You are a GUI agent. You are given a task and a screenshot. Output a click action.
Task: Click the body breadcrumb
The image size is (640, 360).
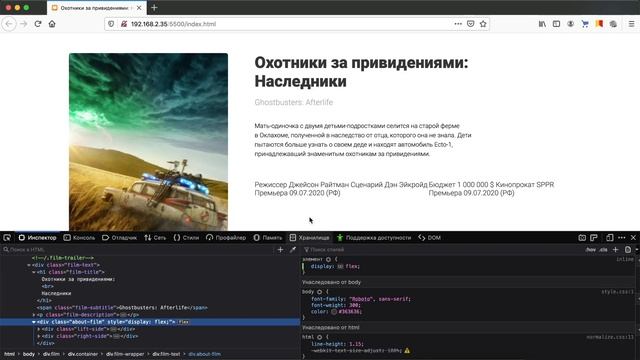pyautogui.click(x=29, y=354)
